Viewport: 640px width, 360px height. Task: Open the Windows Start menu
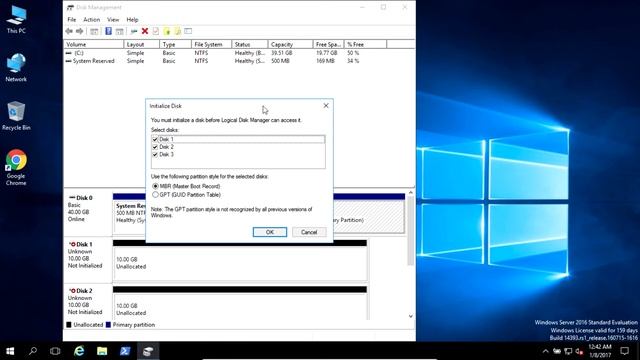click(x=10, y=351)
